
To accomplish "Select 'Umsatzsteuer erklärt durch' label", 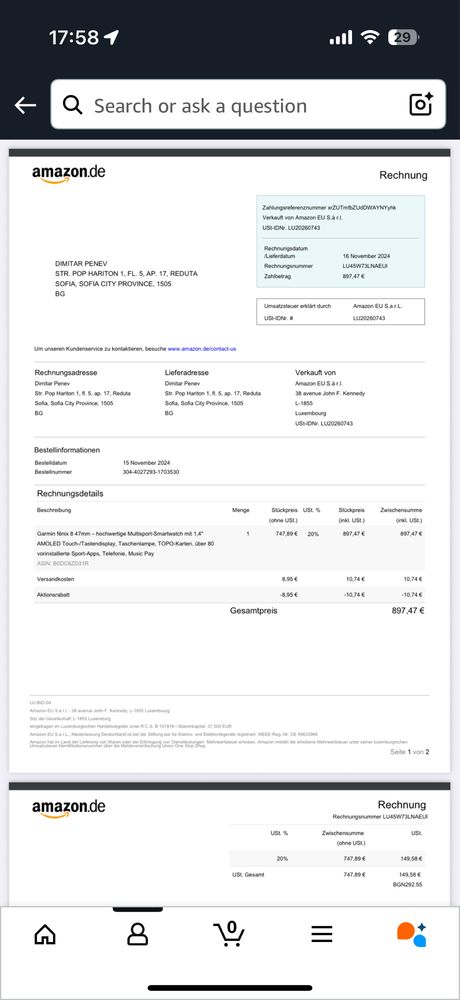I will click(297, 306).
